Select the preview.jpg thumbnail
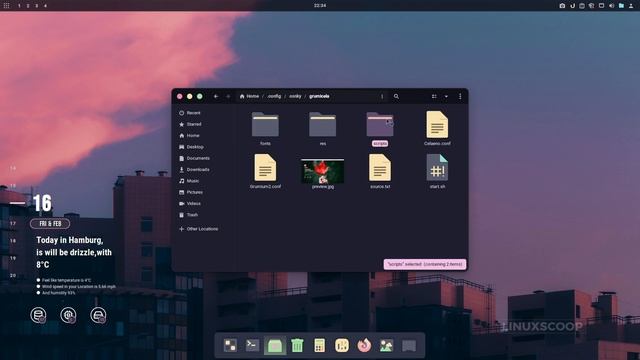 click(322, 171)
